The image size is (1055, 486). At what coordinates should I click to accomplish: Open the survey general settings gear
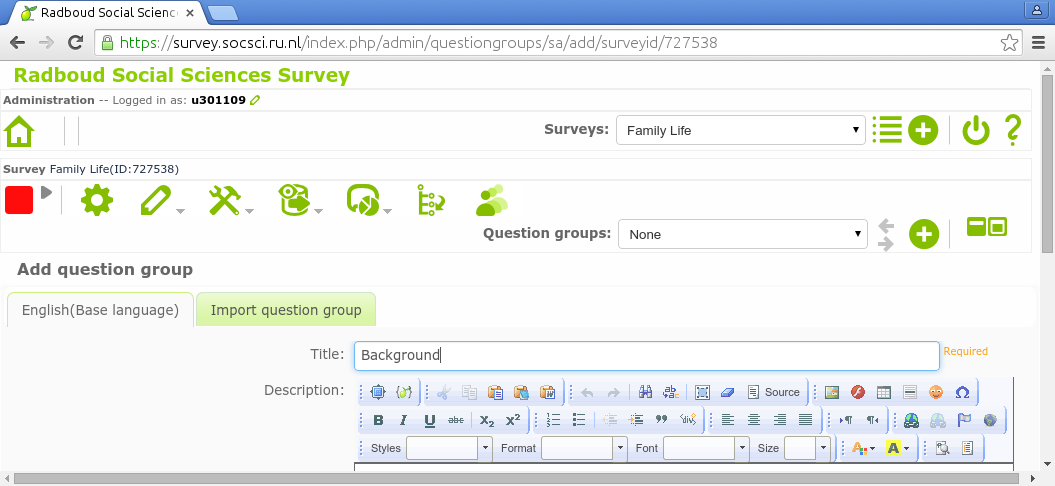96,200
